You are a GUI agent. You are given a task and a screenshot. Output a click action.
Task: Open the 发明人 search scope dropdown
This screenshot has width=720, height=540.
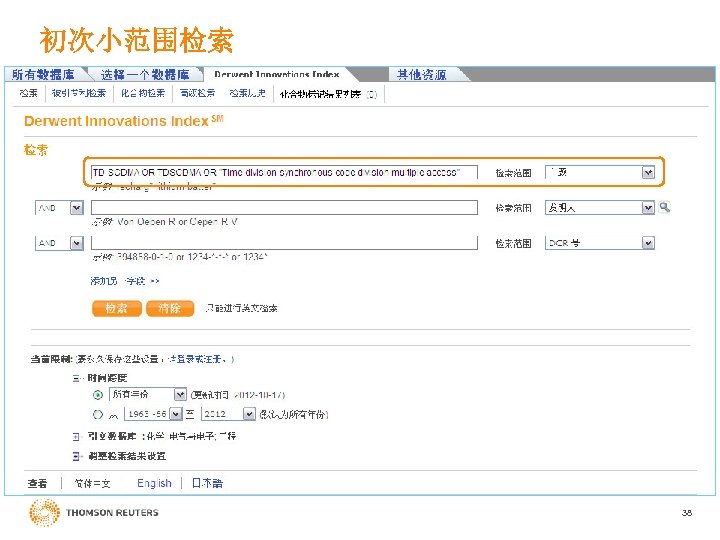coord(600,208)
